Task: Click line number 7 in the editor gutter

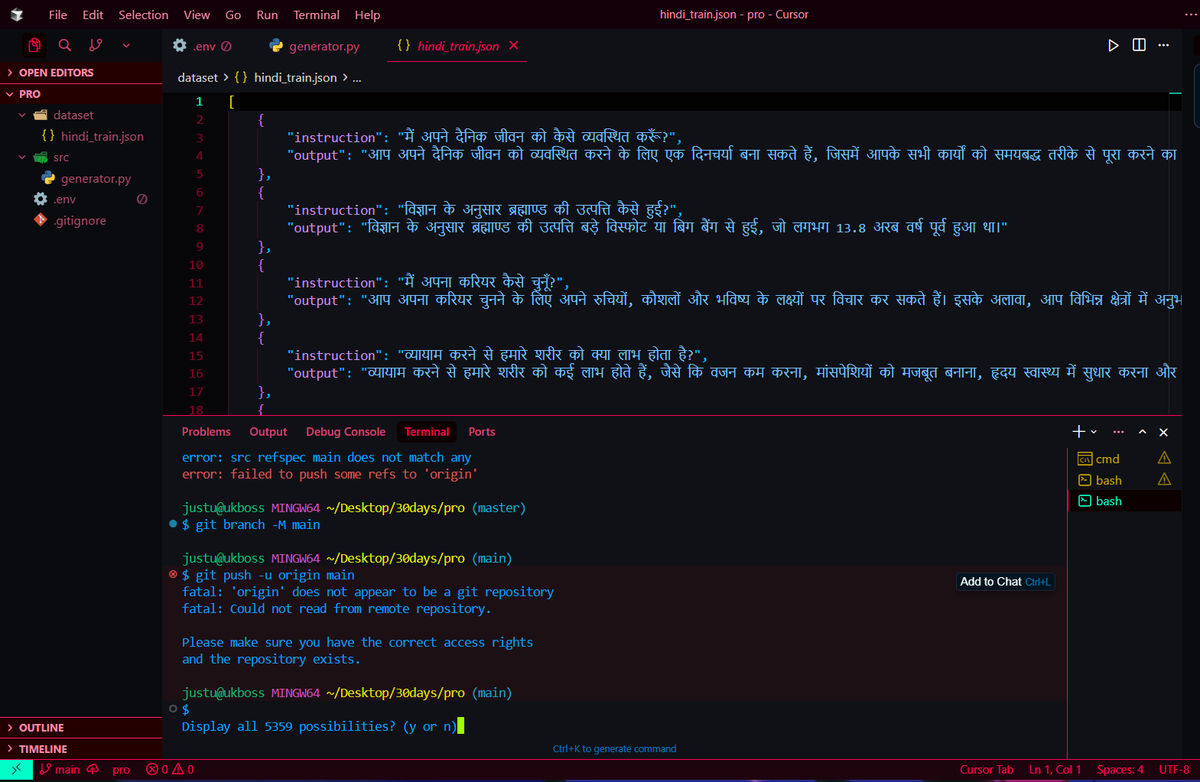Action: 199,210
